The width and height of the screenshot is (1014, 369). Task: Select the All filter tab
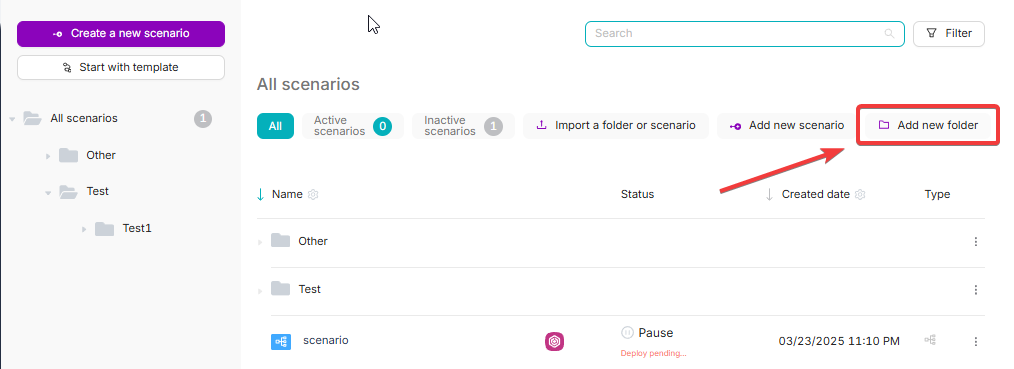pyautogui.click(x=275, y=126)
